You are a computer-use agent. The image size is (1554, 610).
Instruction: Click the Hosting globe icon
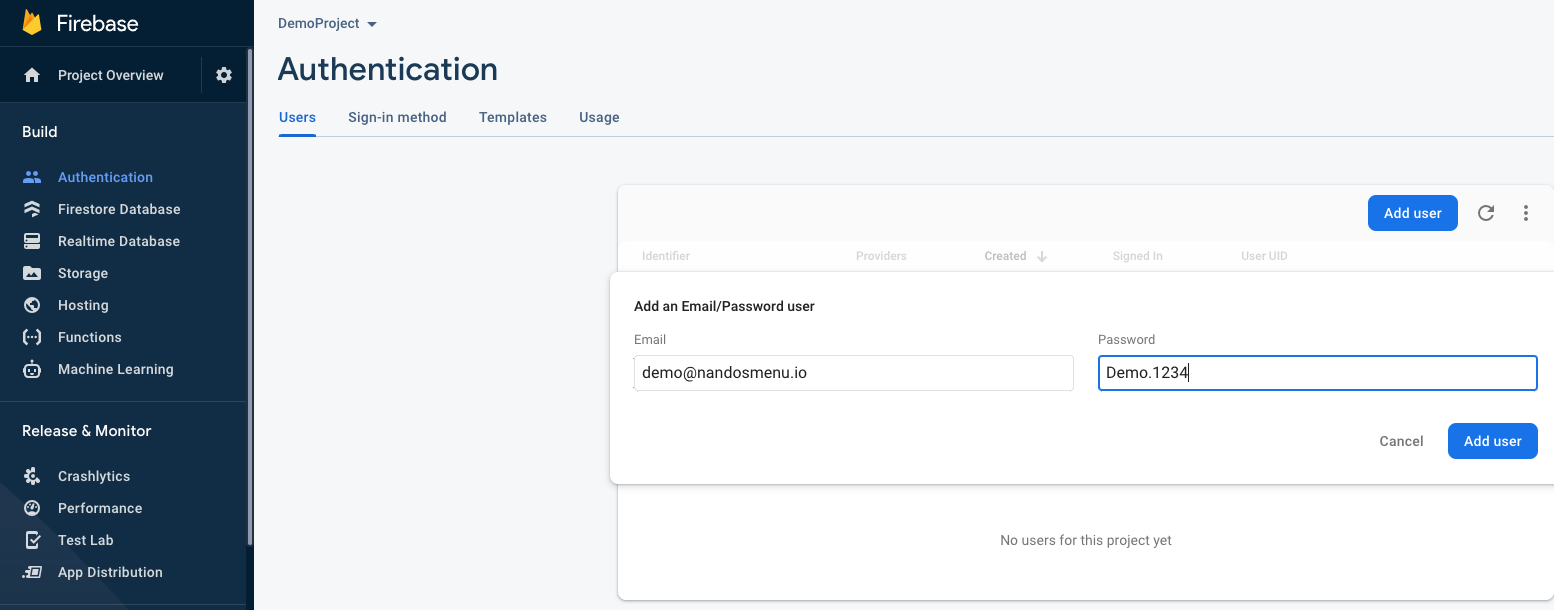(32, 305)
